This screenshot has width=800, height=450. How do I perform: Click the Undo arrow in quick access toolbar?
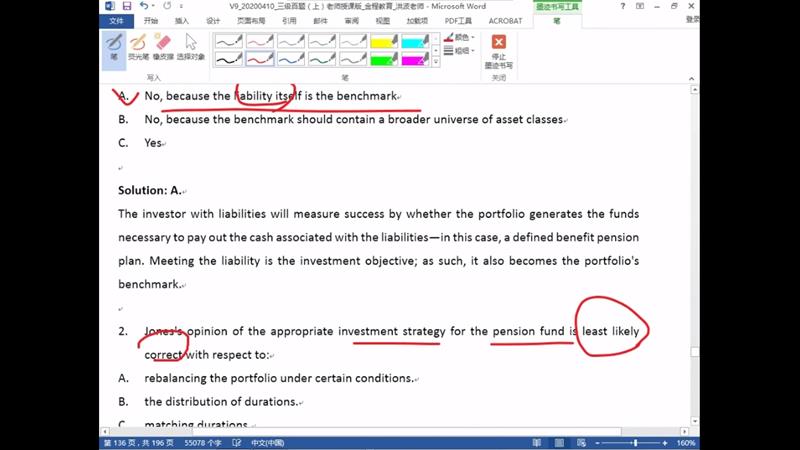click(144, 6)
